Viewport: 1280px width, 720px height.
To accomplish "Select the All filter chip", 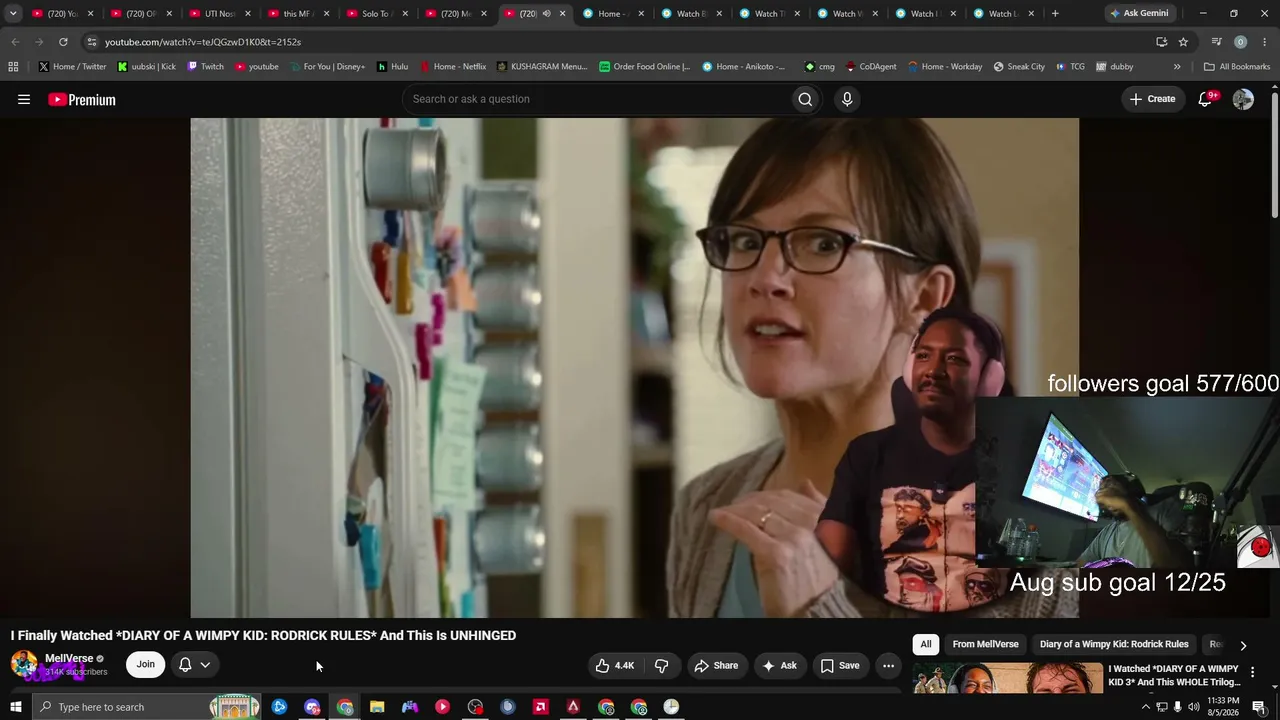I will click(x=926, y=644).
